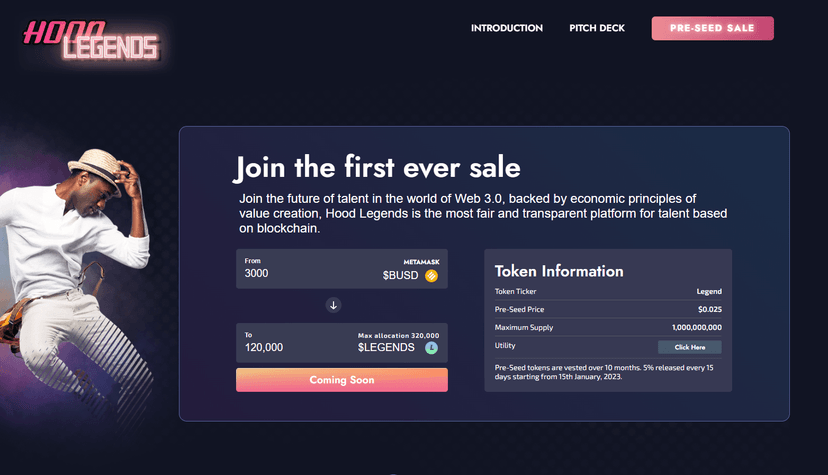The image size is (828, 475).
Task: Open the Introduction nav item
Action: click(507, 28)
